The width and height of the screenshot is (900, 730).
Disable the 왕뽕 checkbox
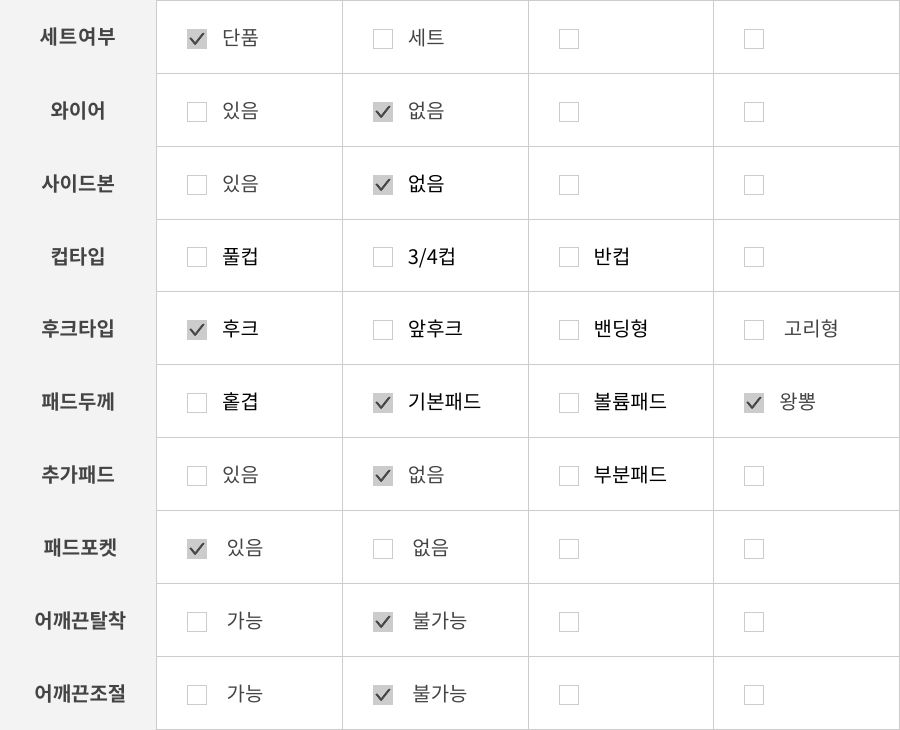pyautogui.click(x=754, y=403)
